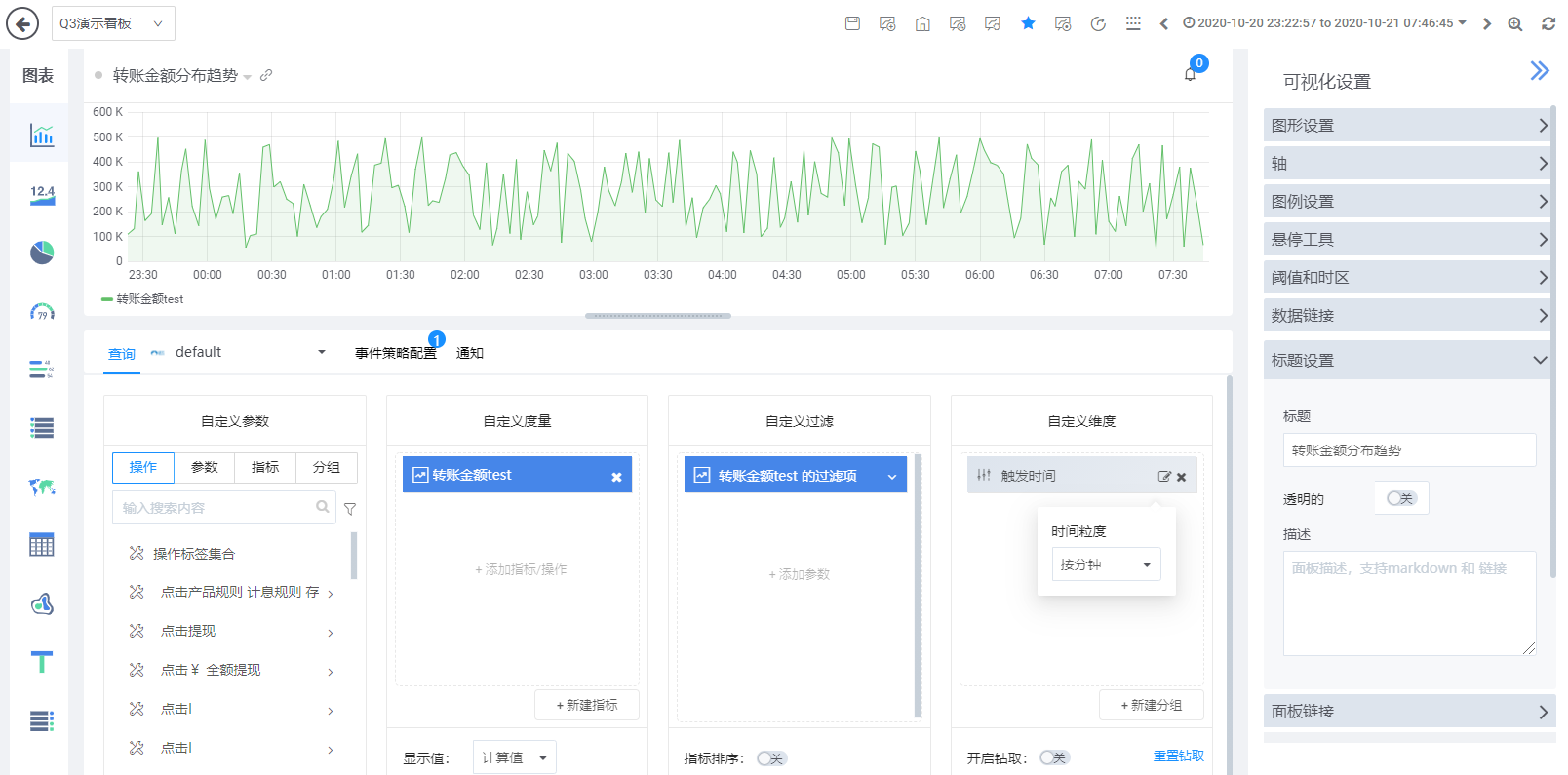
Task: Click the chart horizontal scrollbar handle
Action: (658, 316)
